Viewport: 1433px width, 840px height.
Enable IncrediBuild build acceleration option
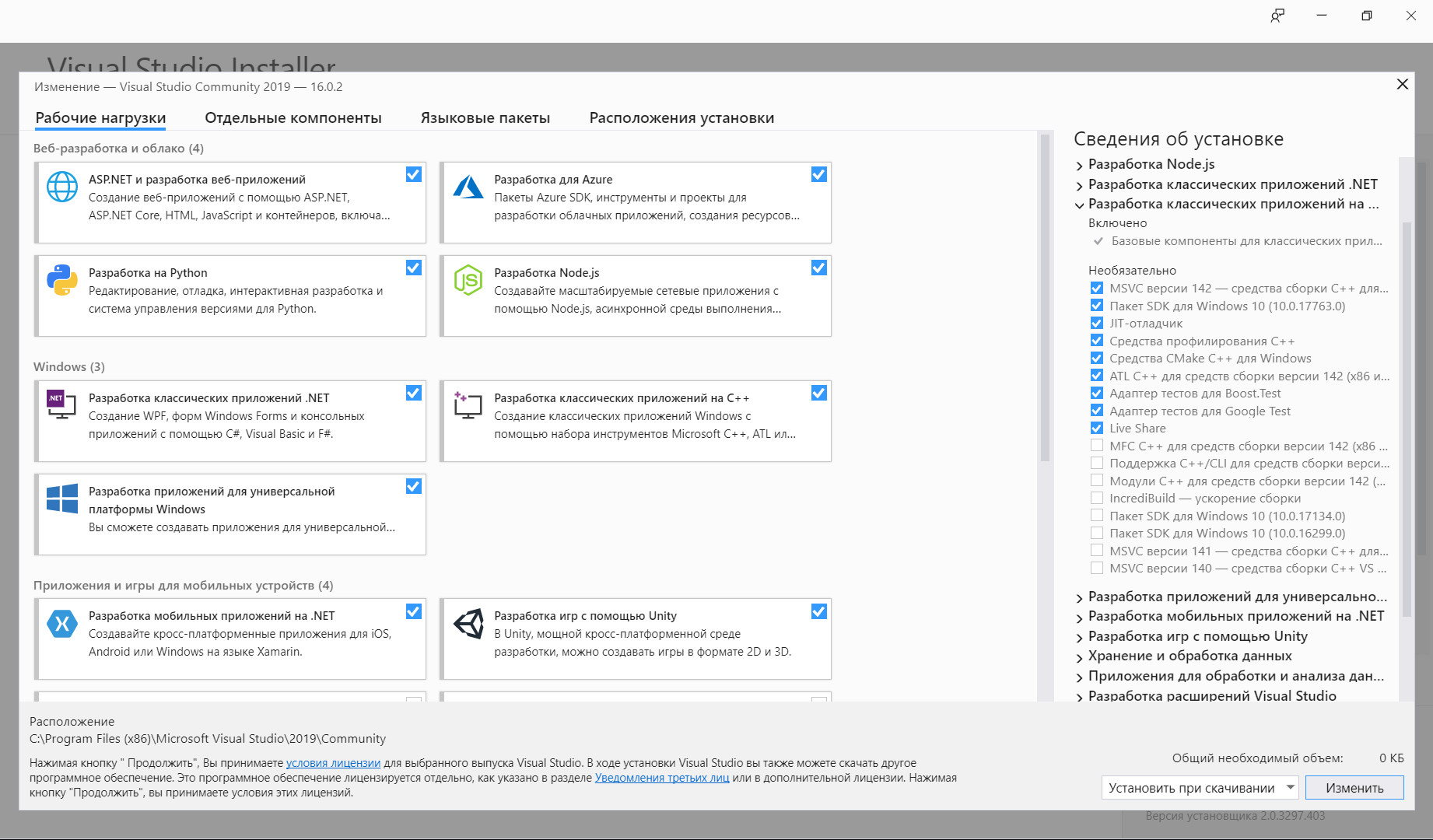coord(1097,498)
